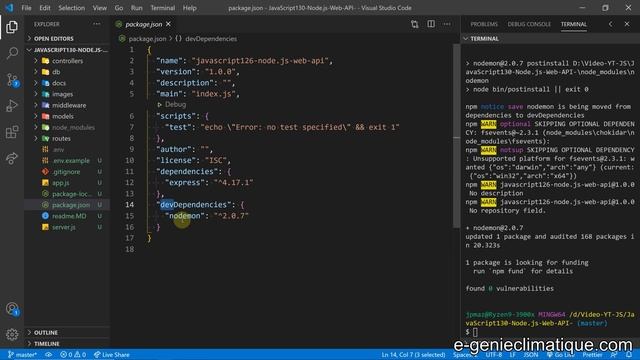Click errors and warnings count in status bar
Image resolution: width=640 pixels, height=360 pixels.
click(73, 355)
